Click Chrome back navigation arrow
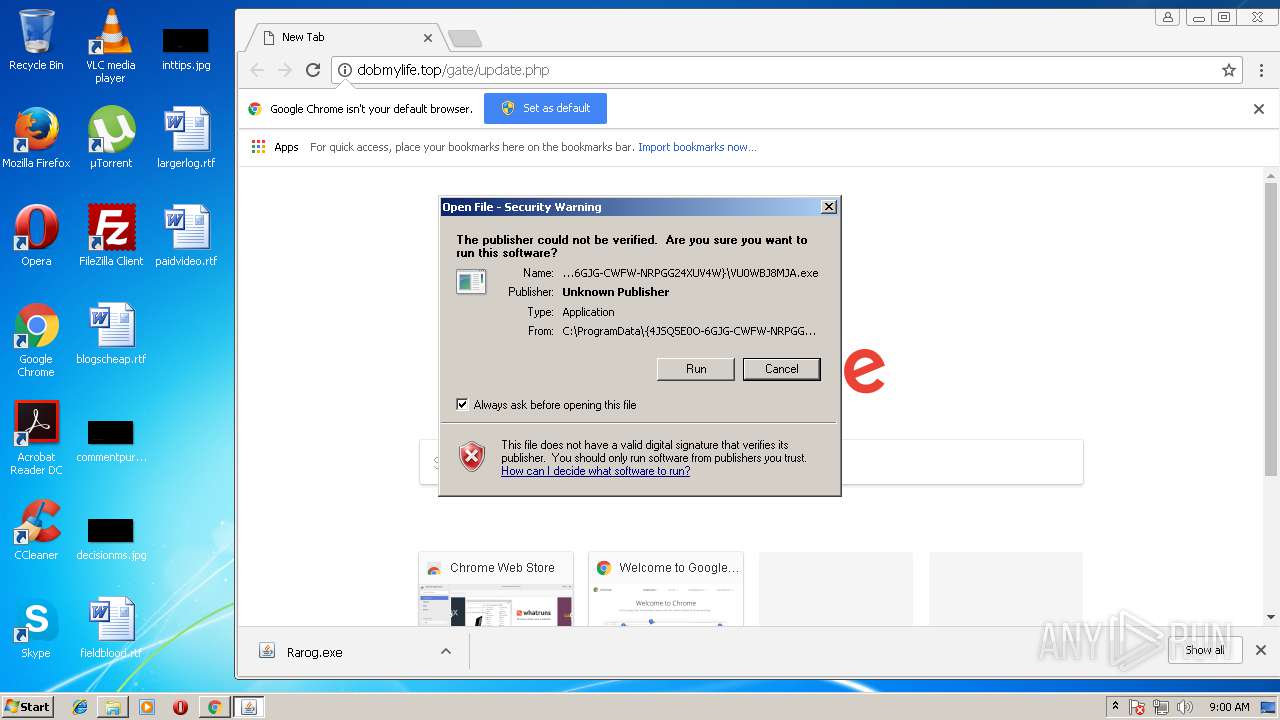This screenshot has width=1280, height=720. (257, 70)
